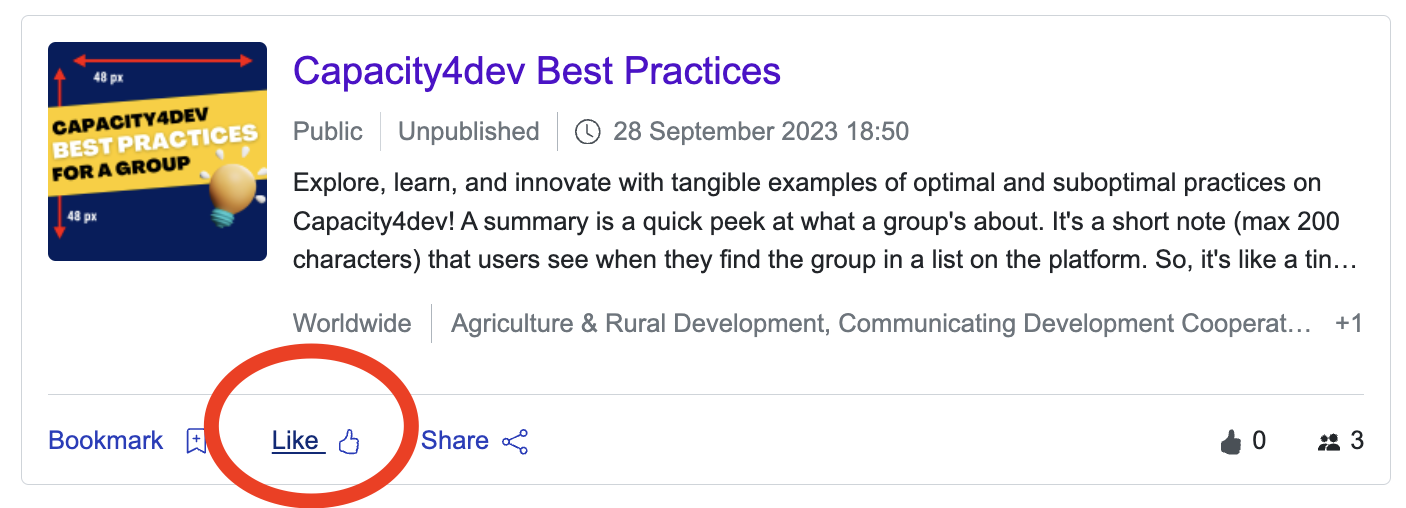
Task: Click the bookmark ribbon icon
Action: tap(197, 441)
